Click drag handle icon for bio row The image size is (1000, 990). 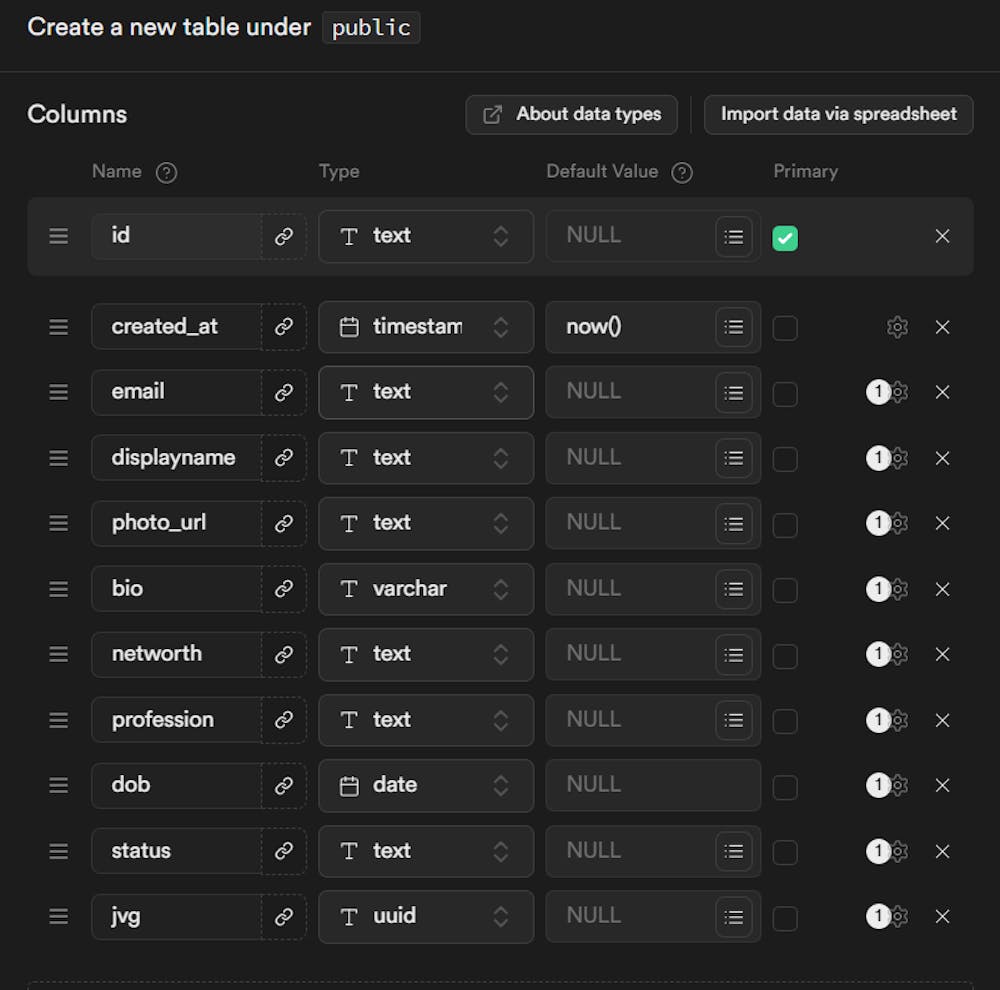[x=59, y=589]
